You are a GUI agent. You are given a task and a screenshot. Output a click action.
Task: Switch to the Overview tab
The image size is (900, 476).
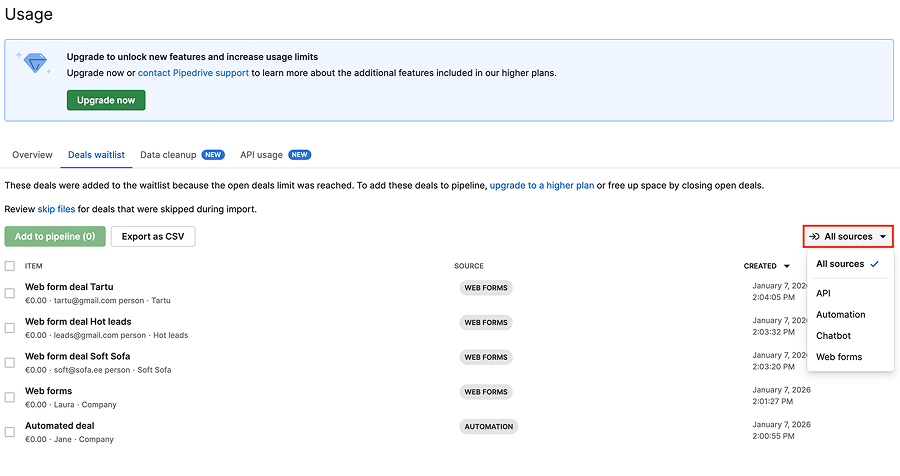click(32, 155)
